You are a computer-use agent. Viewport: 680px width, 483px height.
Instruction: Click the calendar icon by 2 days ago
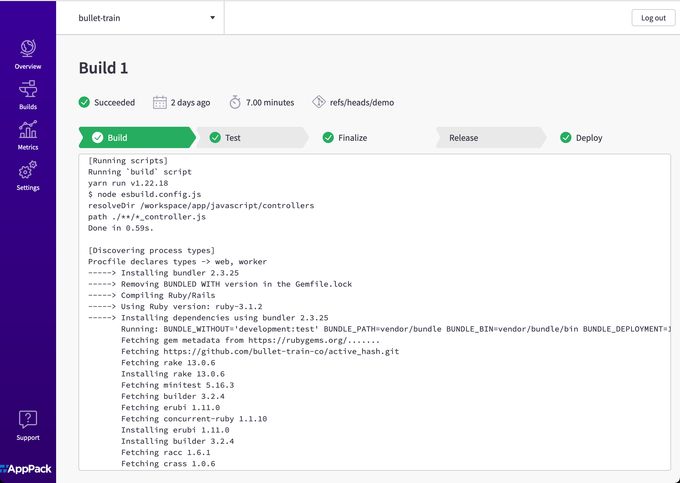click(x=159, y=102)
